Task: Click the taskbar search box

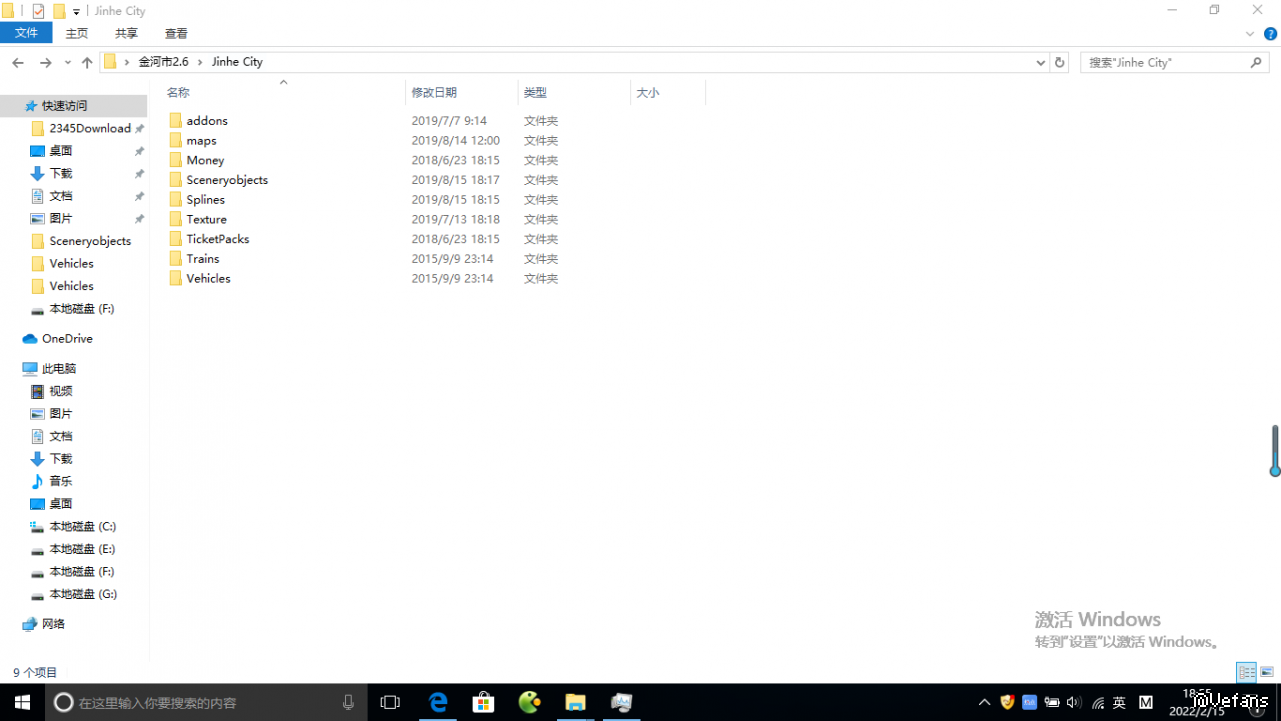Action: click(206, 702)
